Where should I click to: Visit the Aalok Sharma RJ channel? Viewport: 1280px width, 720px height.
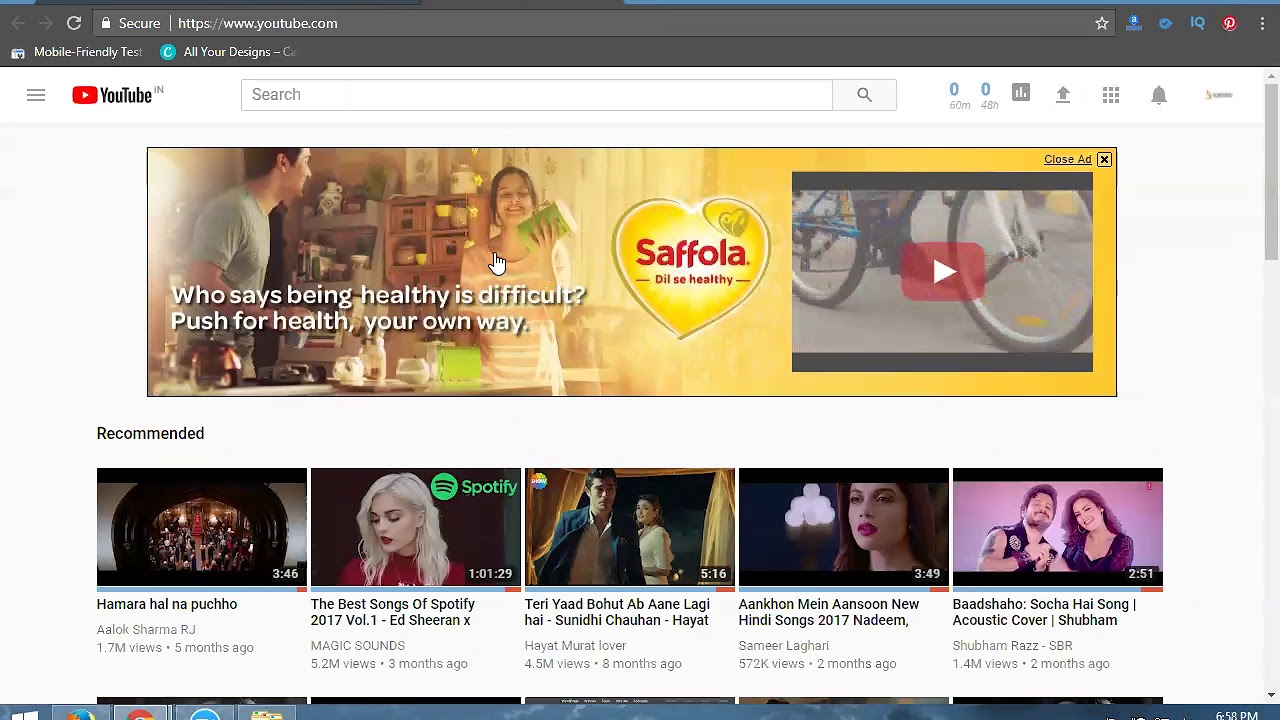point(146,630)
